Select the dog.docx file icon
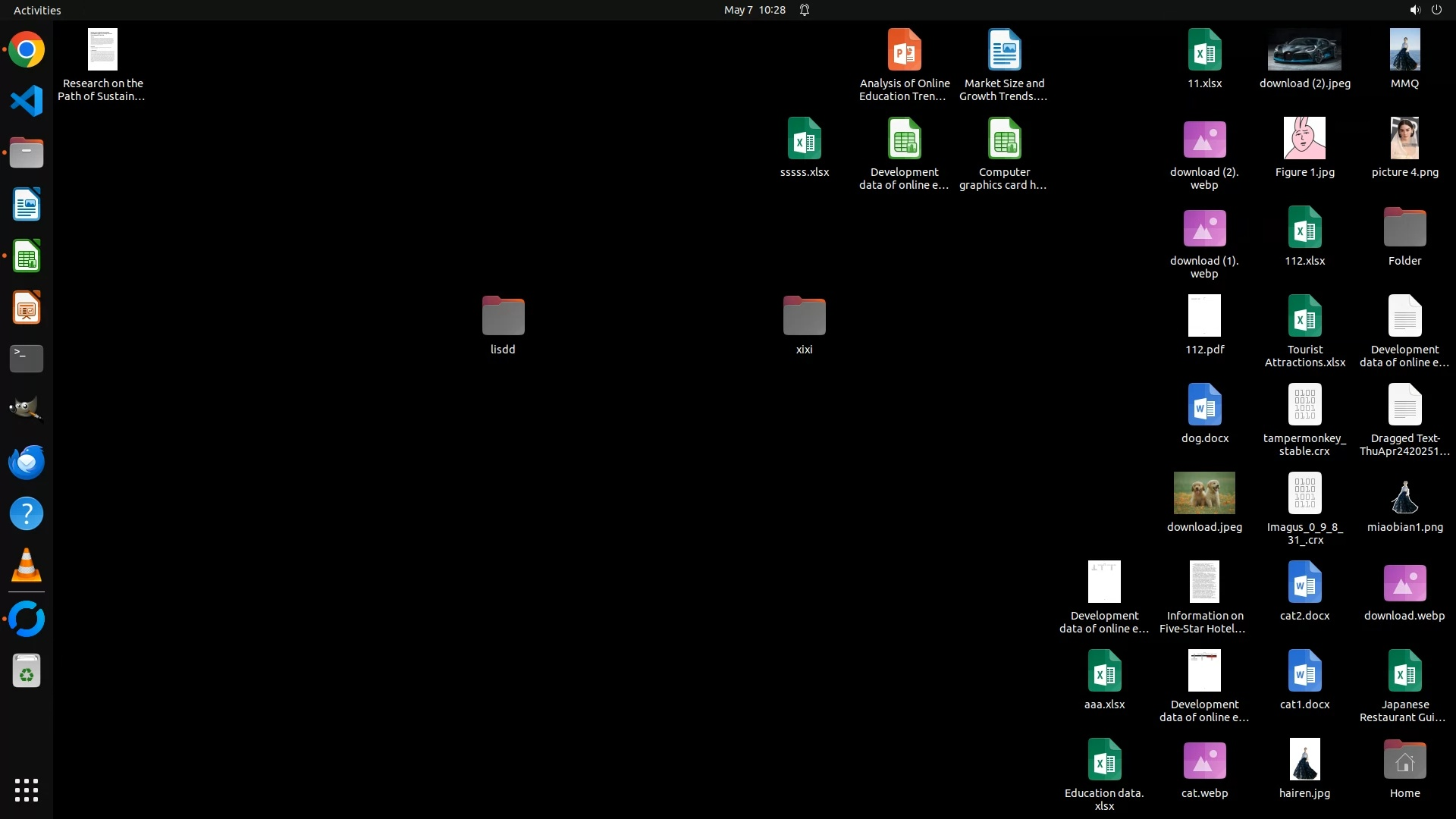This screenshot has height=819, width=1456. click(x=1204, y=405)
